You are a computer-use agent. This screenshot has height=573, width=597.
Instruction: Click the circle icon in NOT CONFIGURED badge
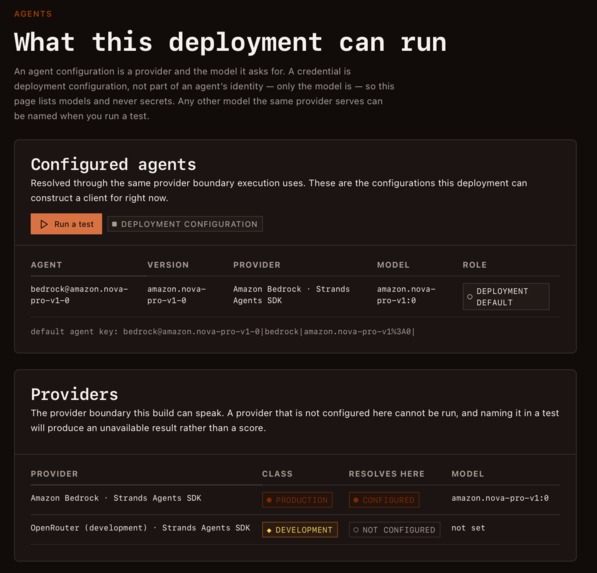(356, 530)
